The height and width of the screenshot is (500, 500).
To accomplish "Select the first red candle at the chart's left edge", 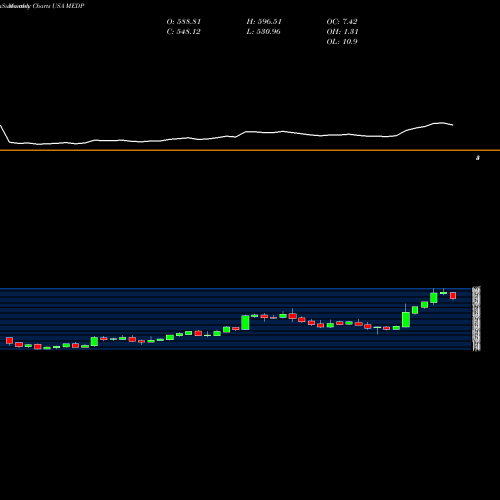I will pos(9,340).
